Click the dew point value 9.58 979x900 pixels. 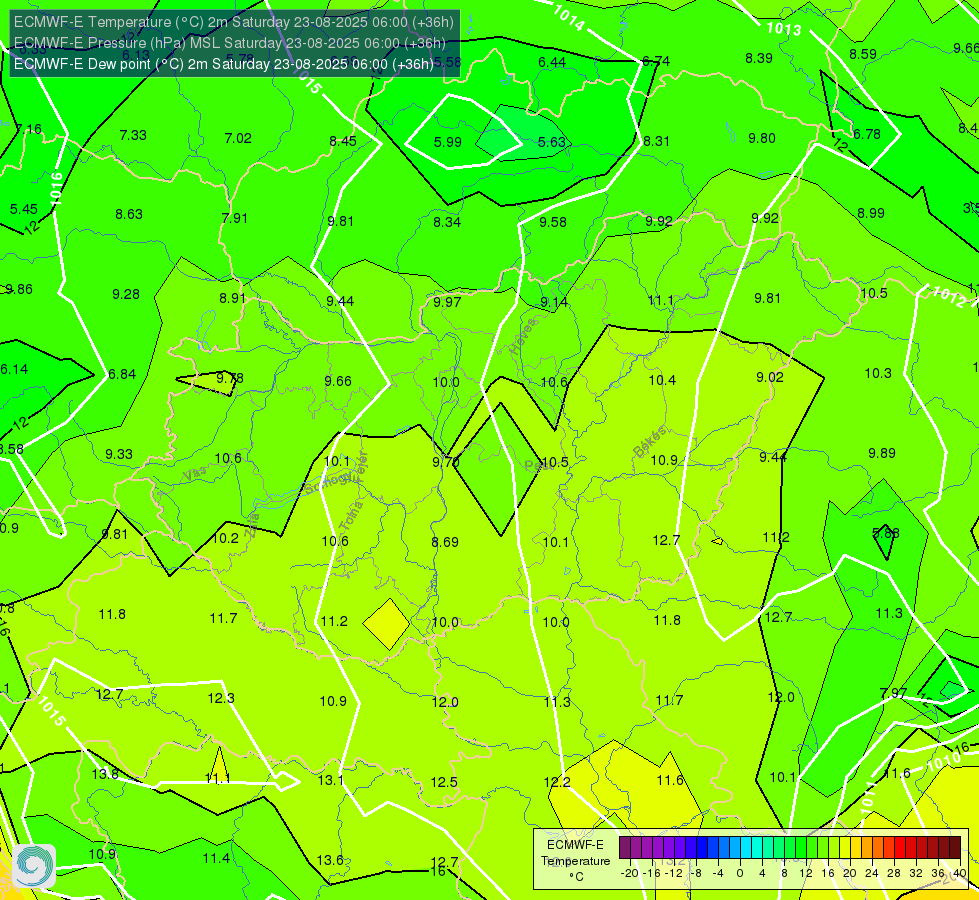[553, 222]
